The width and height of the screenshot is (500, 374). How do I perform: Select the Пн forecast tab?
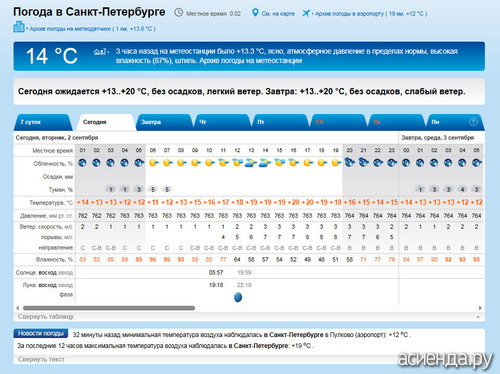(x=454, y=122)
